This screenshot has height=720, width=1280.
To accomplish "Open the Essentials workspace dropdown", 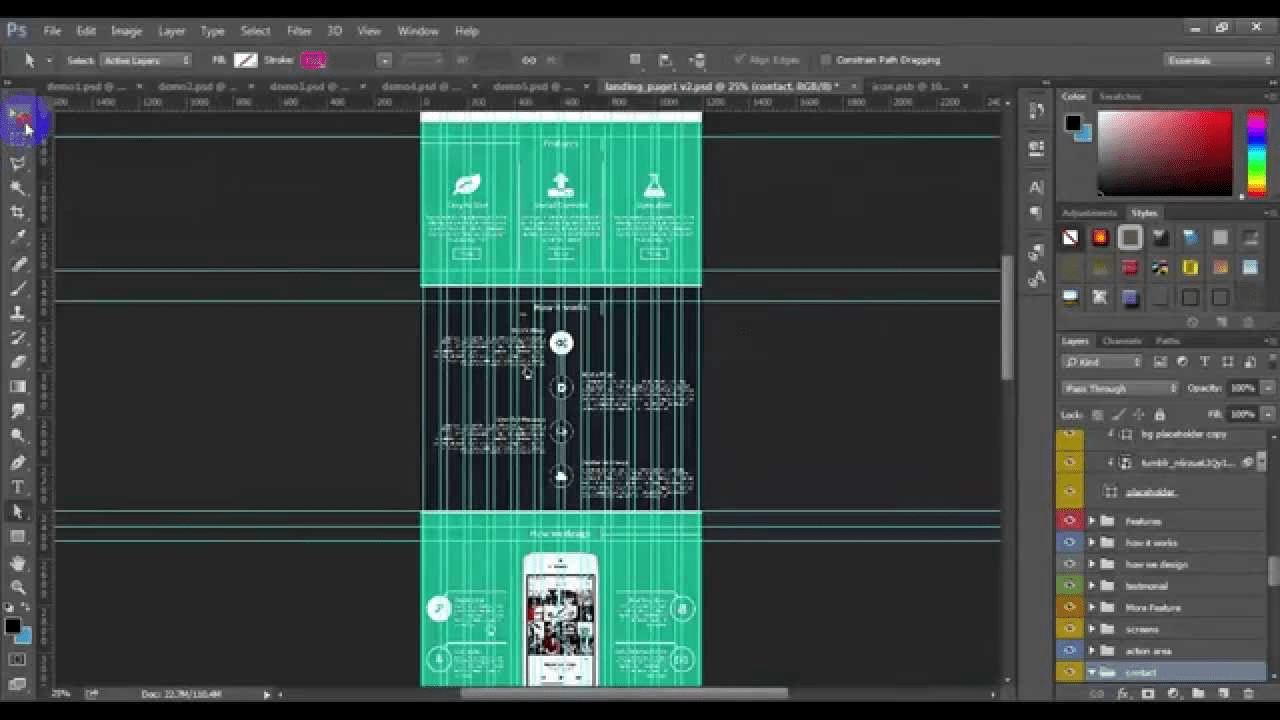I will (x=1219, y=60).
